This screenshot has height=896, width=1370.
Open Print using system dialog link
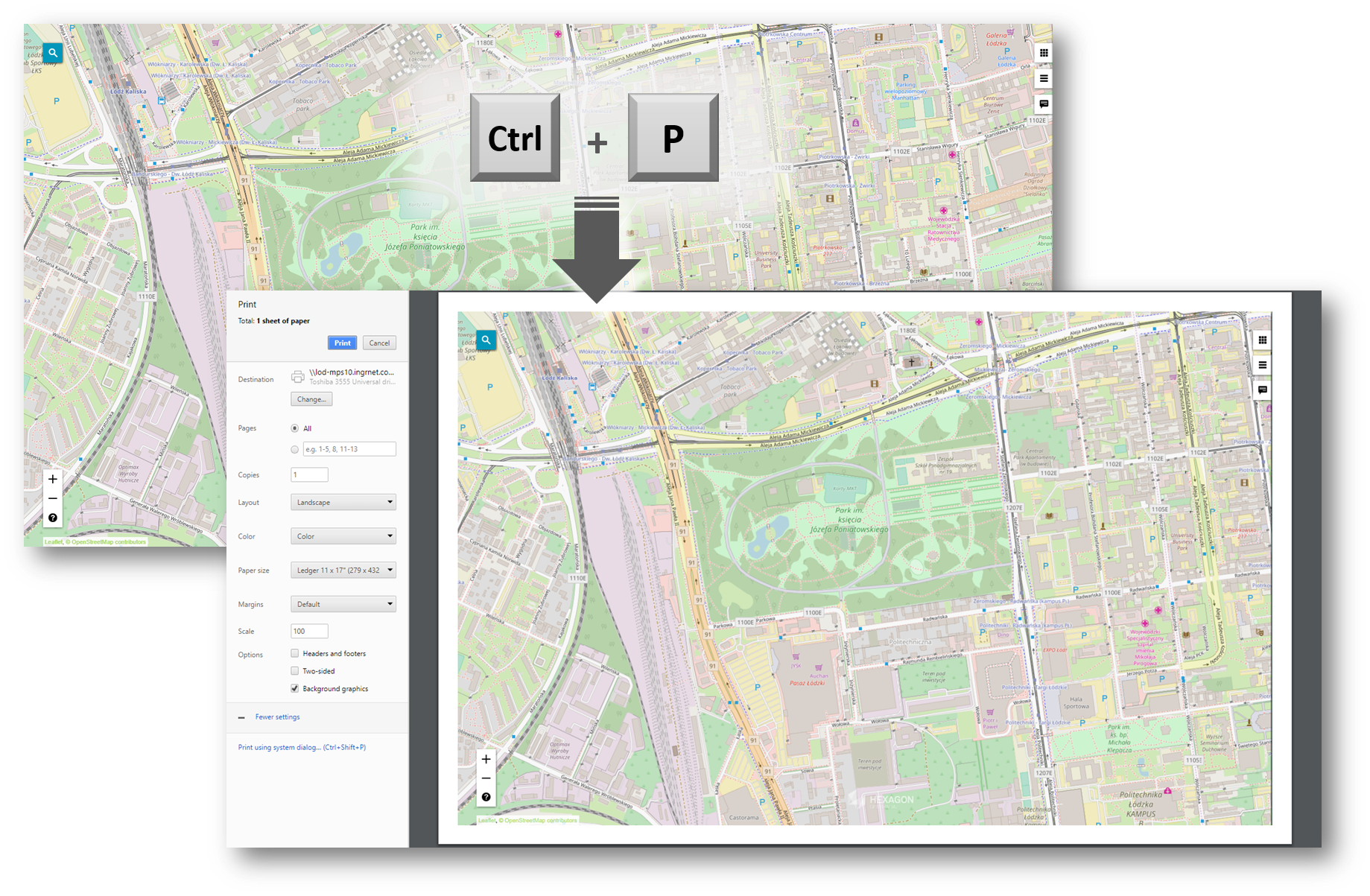(302, 747)
